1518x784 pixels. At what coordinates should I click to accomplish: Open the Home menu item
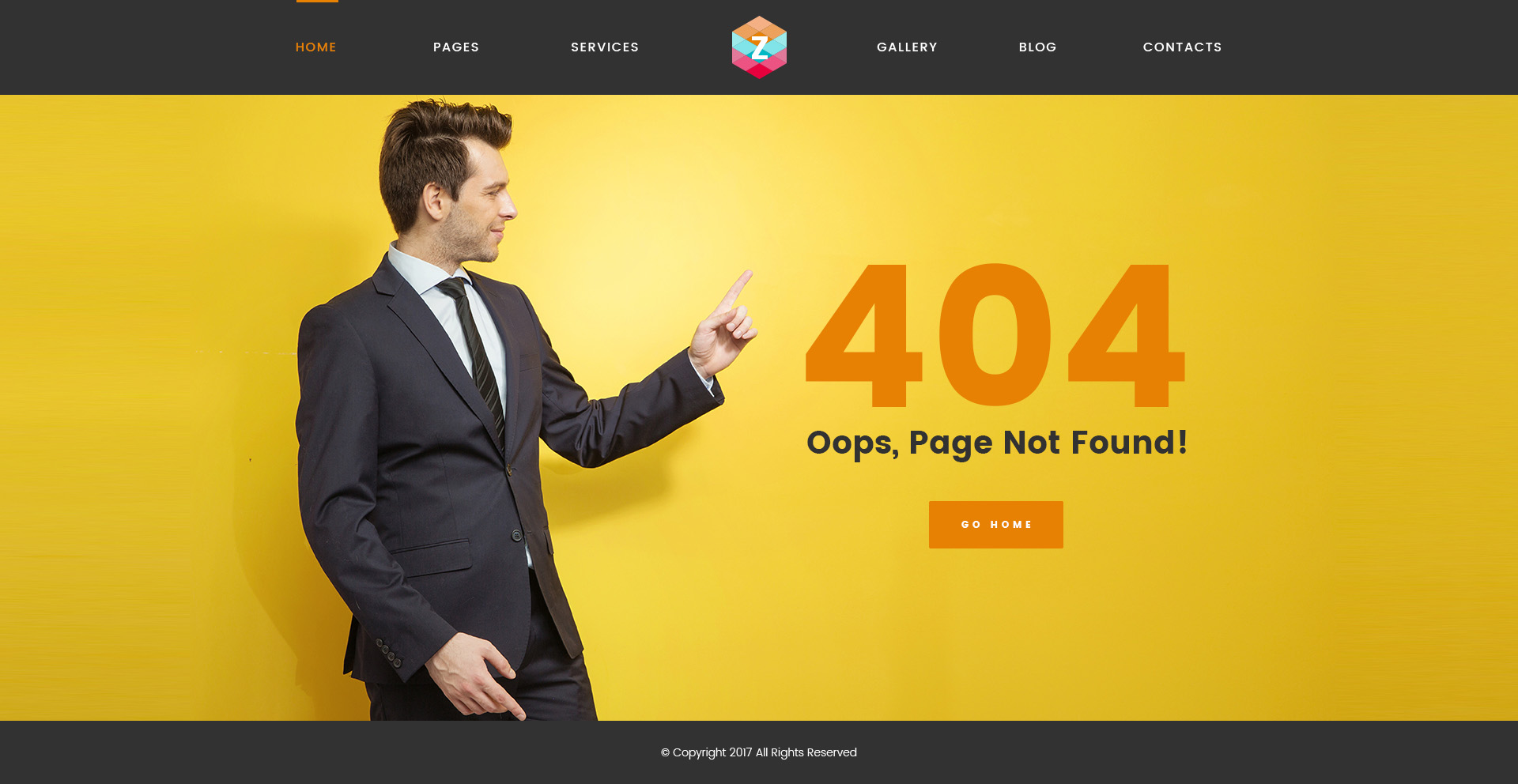point(316,47)
